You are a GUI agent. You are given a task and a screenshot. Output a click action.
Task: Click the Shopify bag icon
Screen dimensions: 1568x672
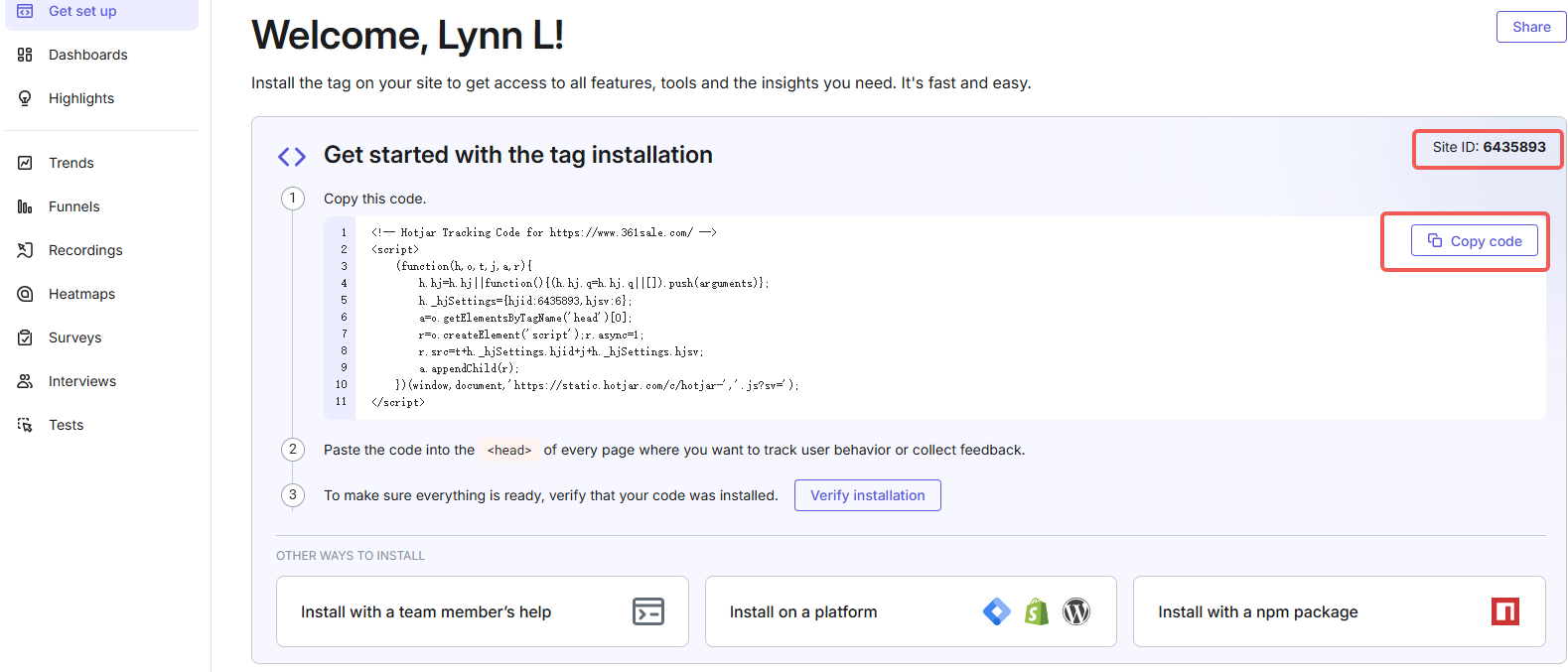click(x=1037, y=611)
